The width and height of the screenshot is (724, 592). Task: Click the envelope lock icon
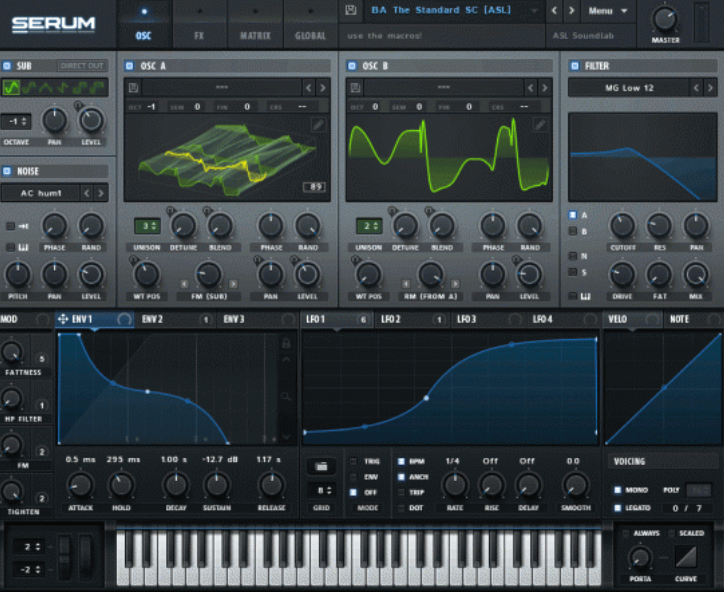pos(287,344)
